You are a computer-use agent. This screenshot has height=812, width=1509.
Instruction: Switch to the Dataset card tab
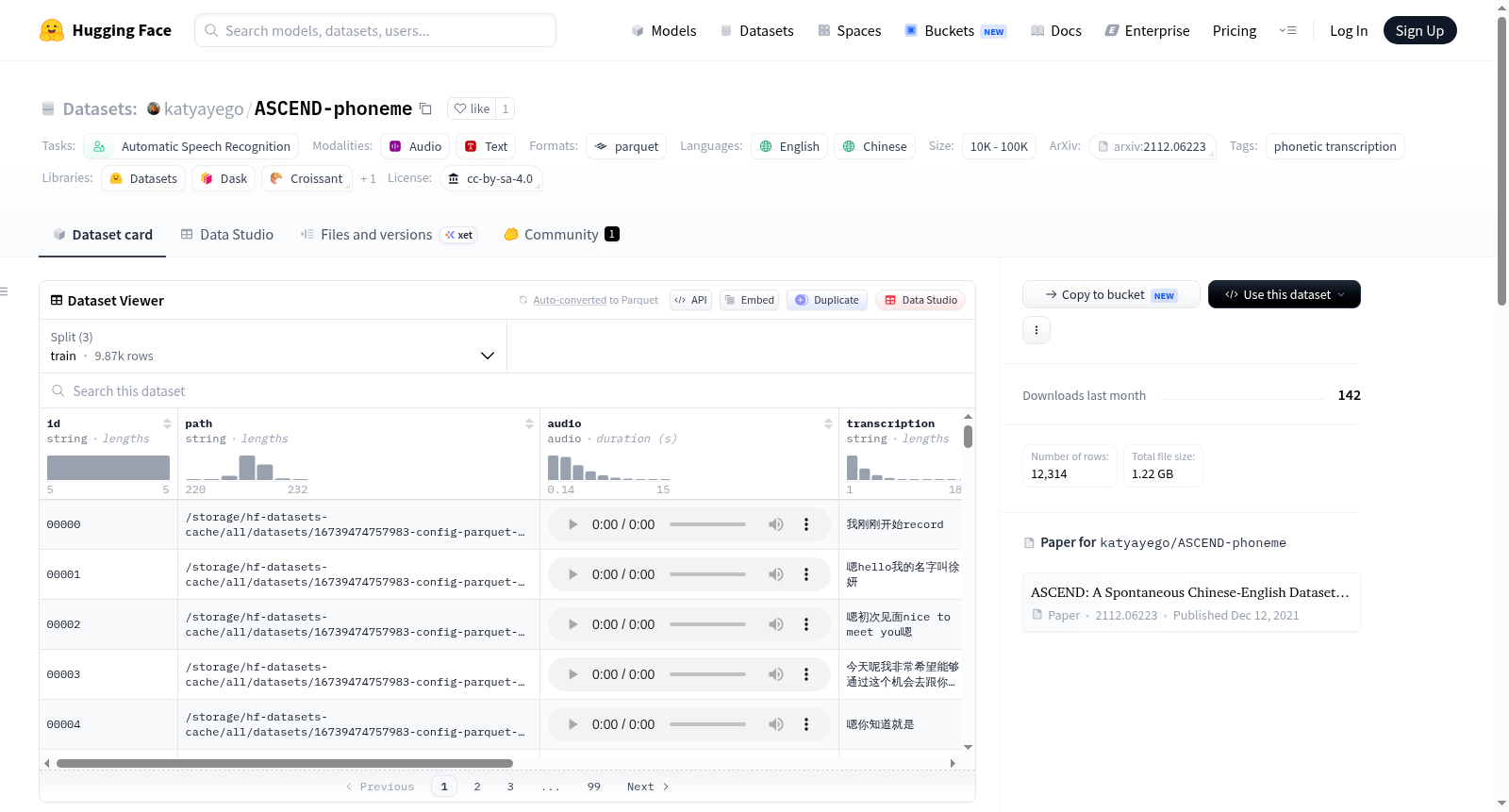pyautogui.click(x=102, y=235)
